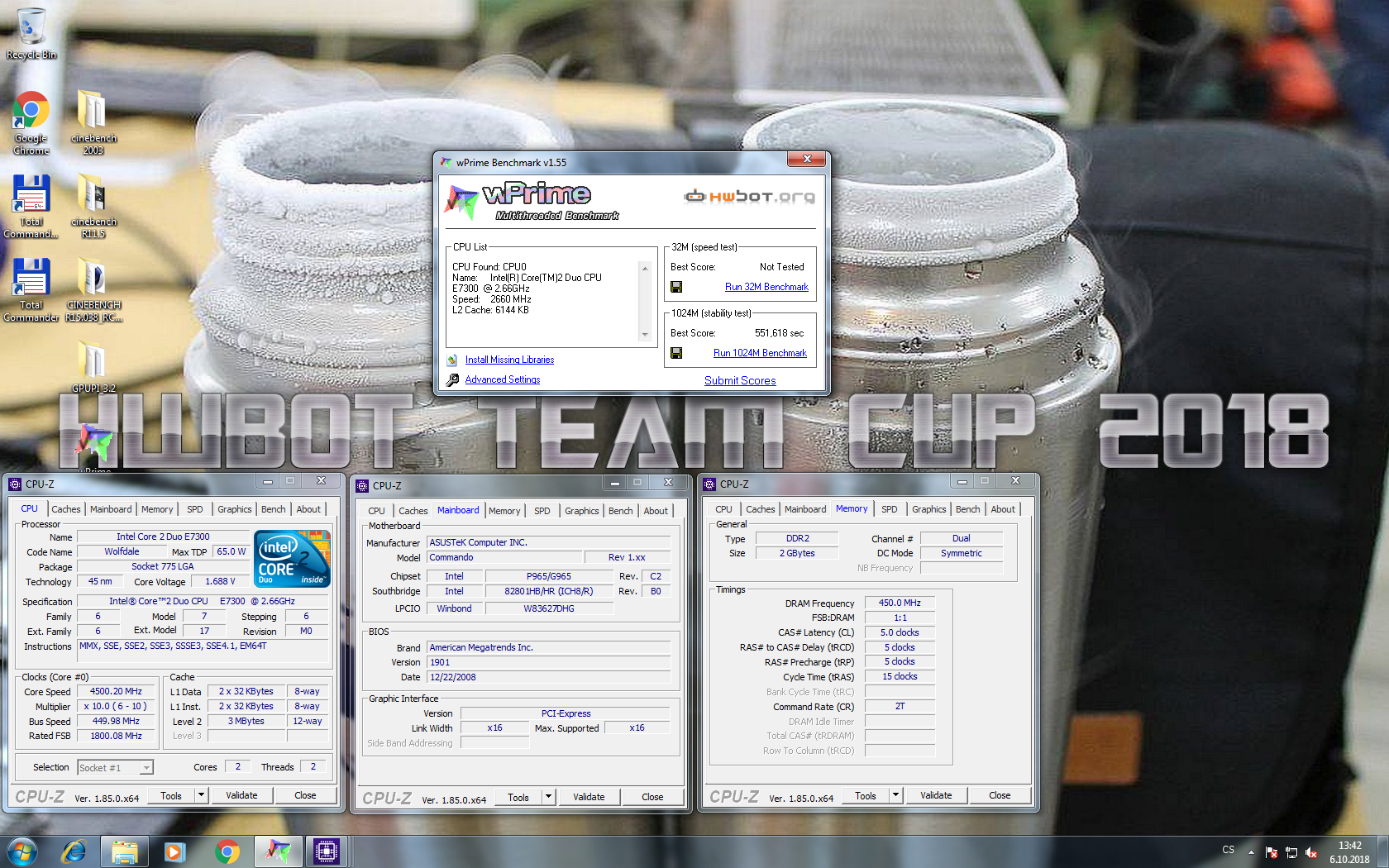
Task: Open Tools dropdown arrow in left CPU-Z
Action: click(201, 795)
